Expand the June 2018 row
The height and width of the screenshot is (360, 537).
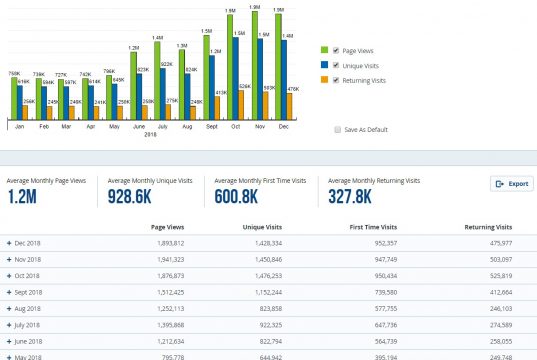point(9,342)
